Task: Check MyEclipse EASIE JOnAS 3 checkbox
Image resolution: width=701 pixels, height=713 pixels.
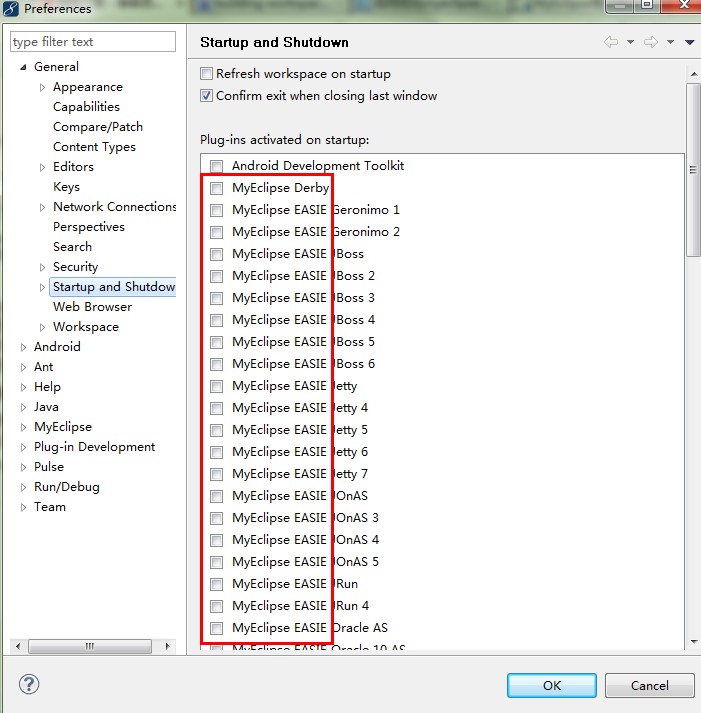Action: point(216,518)
